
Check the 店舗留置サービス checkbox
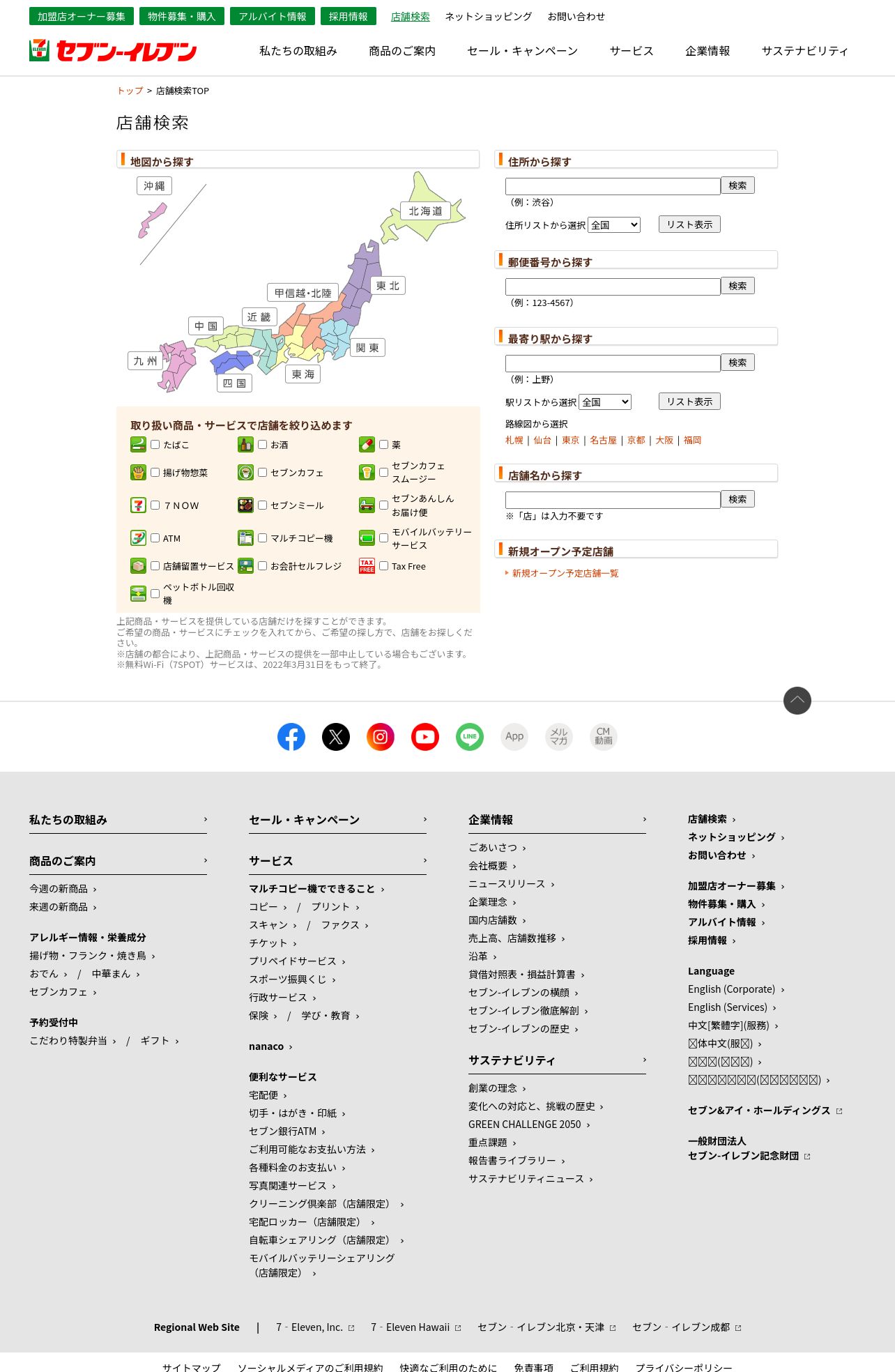click(155, 566)
